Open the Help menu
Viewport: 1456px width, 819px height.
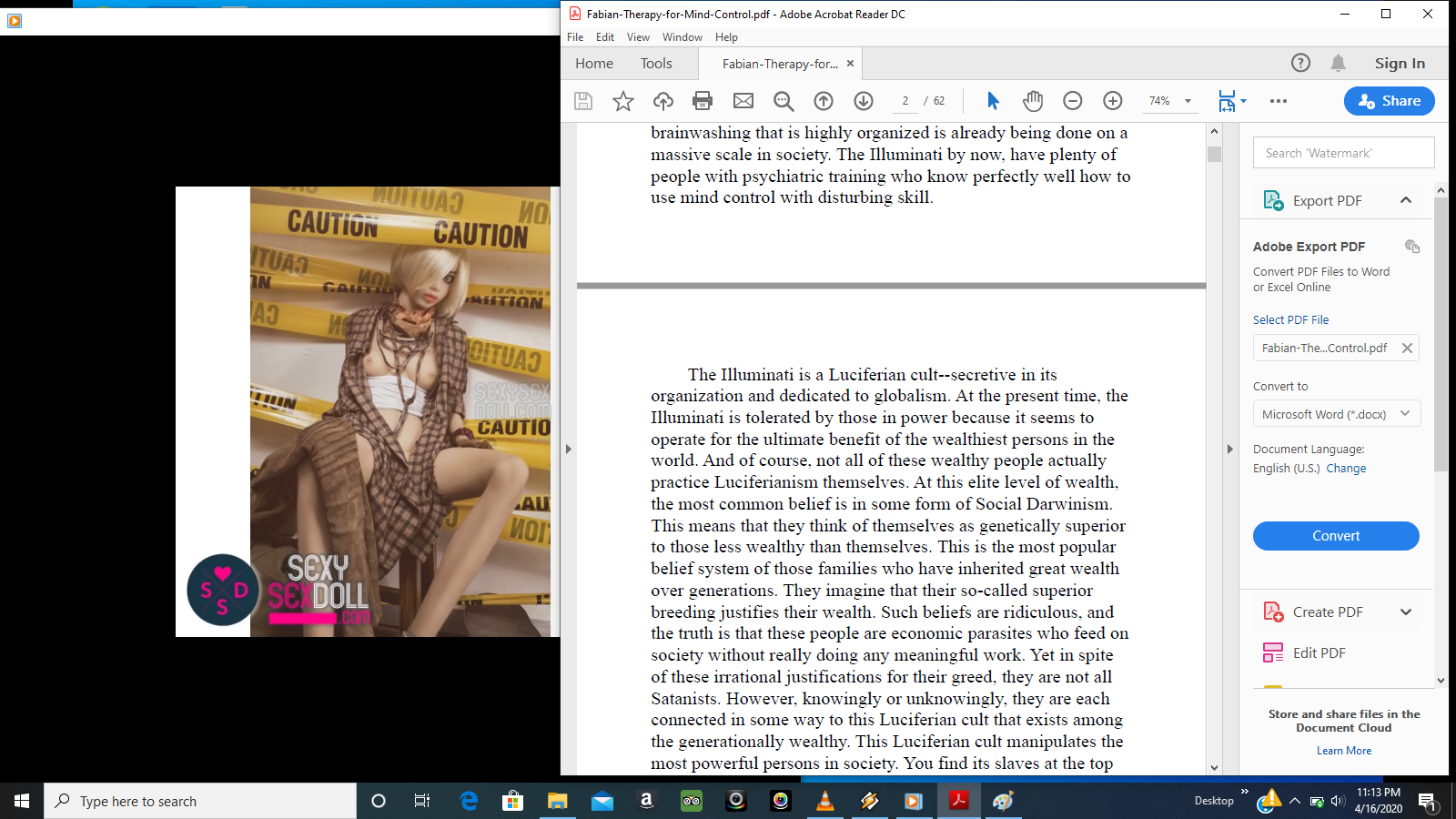coord(726,37)
